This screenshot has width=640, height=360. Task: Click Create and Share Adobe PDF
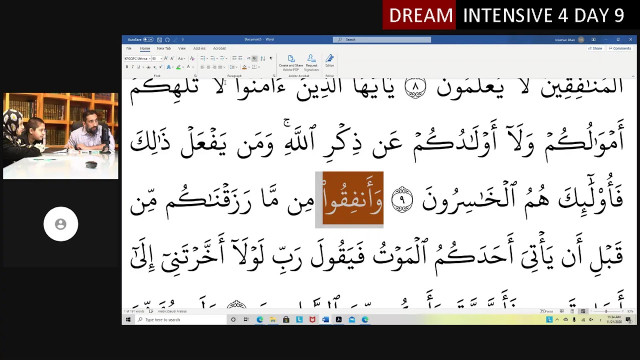(x=291, y=62)
